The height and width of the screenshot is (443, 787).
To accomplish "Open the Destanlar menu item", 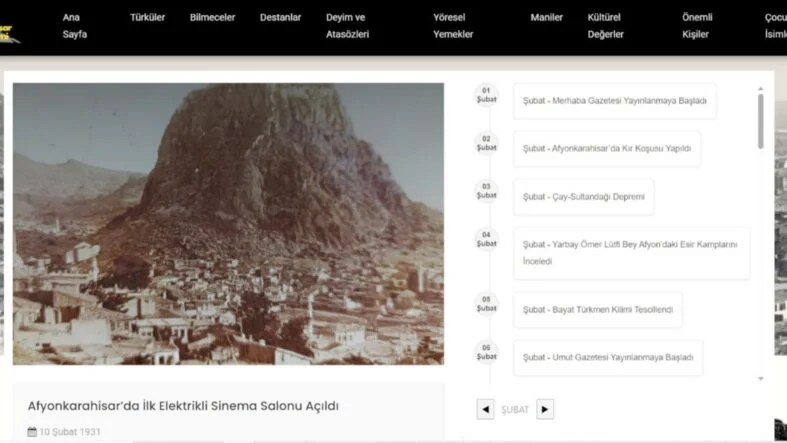I will coord(281,18).
